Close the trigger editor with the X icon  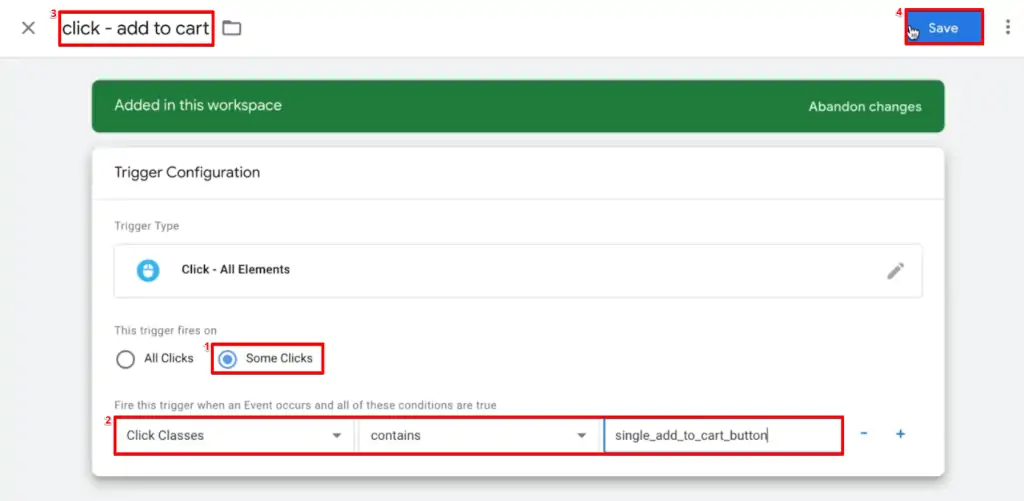tap(28, 28)
